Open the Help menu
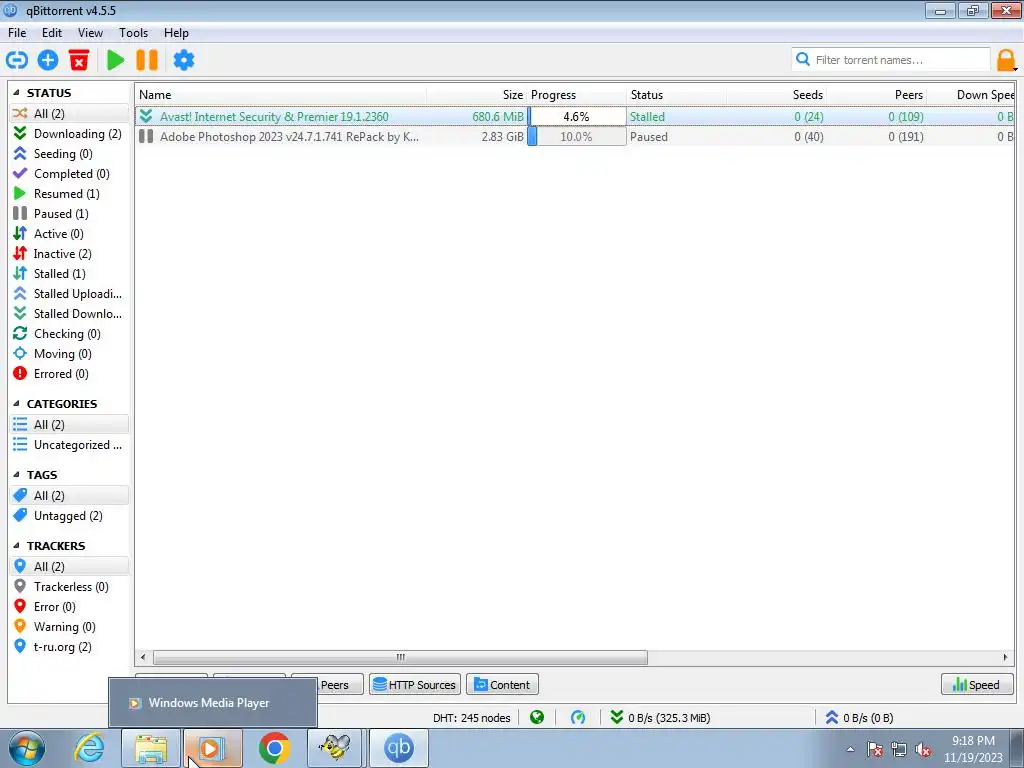Image resolution: width=1024 pixels, height=768 pixels. (x=176, y=33)
